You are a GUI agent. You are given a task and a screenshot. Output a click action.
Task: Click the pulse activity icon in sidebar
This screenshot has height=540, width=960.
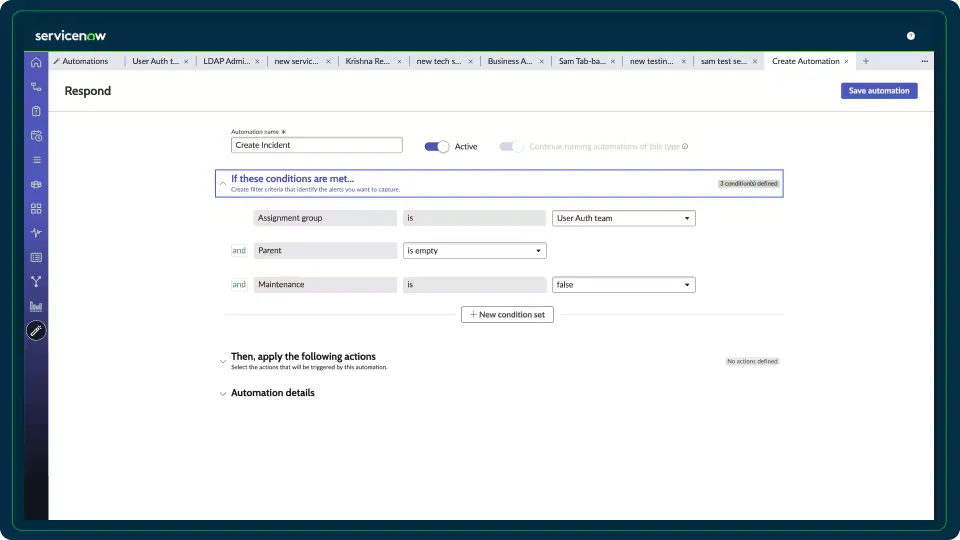[x=36, y=233]
